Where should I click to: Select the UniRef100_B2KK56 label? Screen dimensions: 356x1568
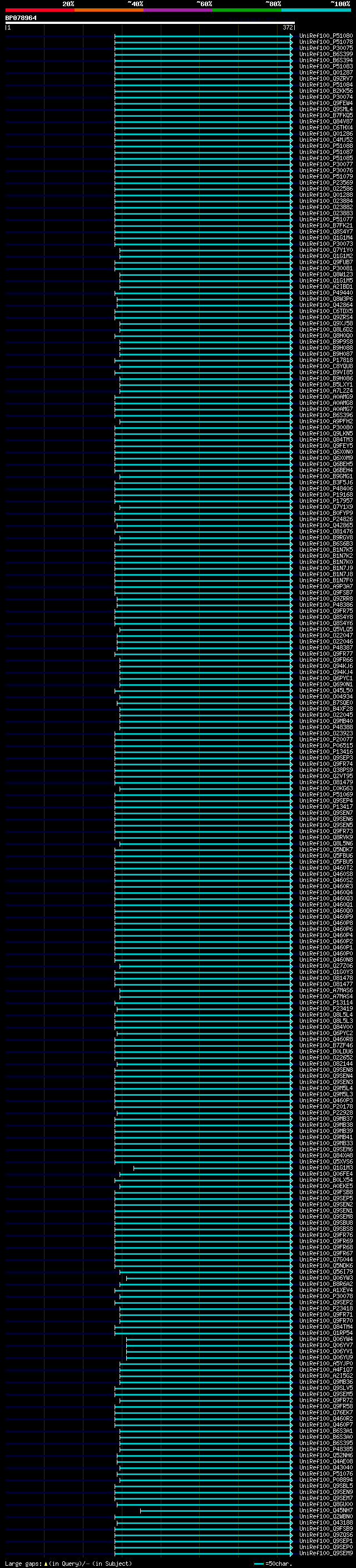coord(326,91)
